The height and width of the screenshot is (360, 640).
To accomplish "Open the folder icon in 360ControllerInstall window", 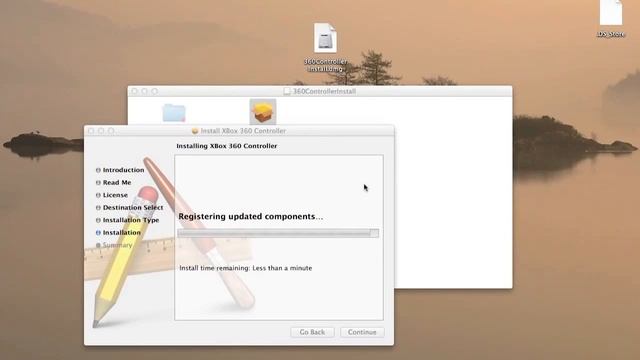I will coord(174,113).
